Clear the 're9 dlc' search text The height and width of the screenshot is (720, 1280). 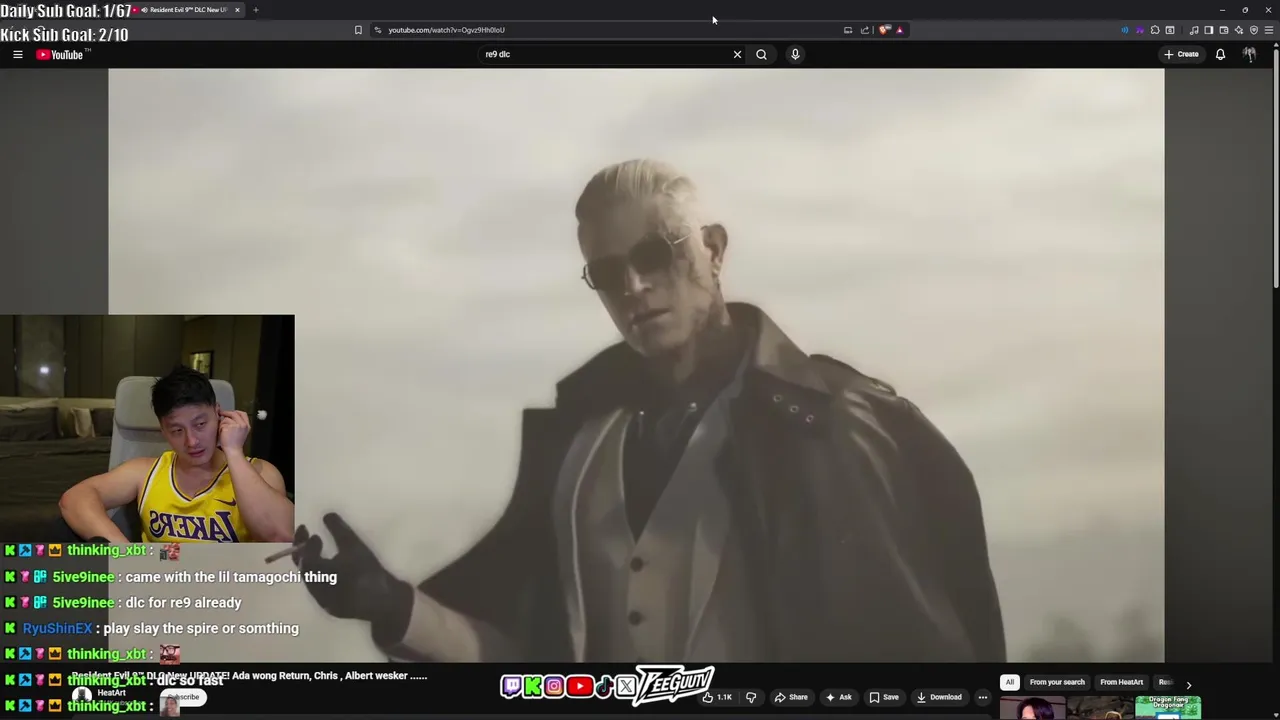pos(738,54)
